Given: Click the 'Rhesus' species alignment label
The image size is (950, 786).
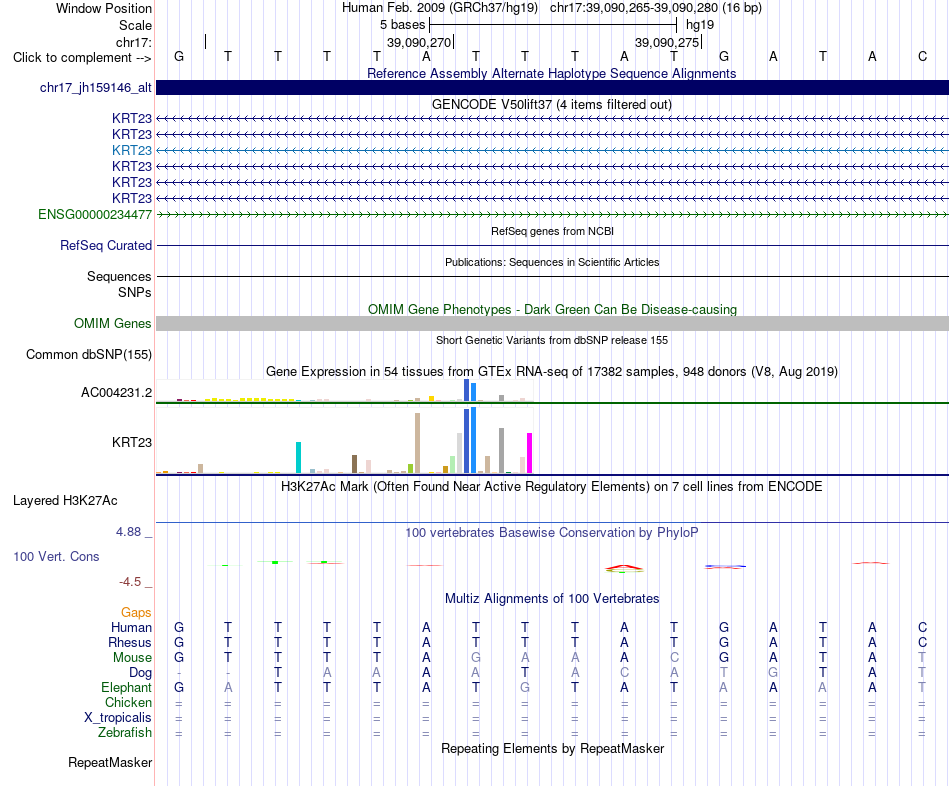Looking at the screenshot, I should 130,642.
